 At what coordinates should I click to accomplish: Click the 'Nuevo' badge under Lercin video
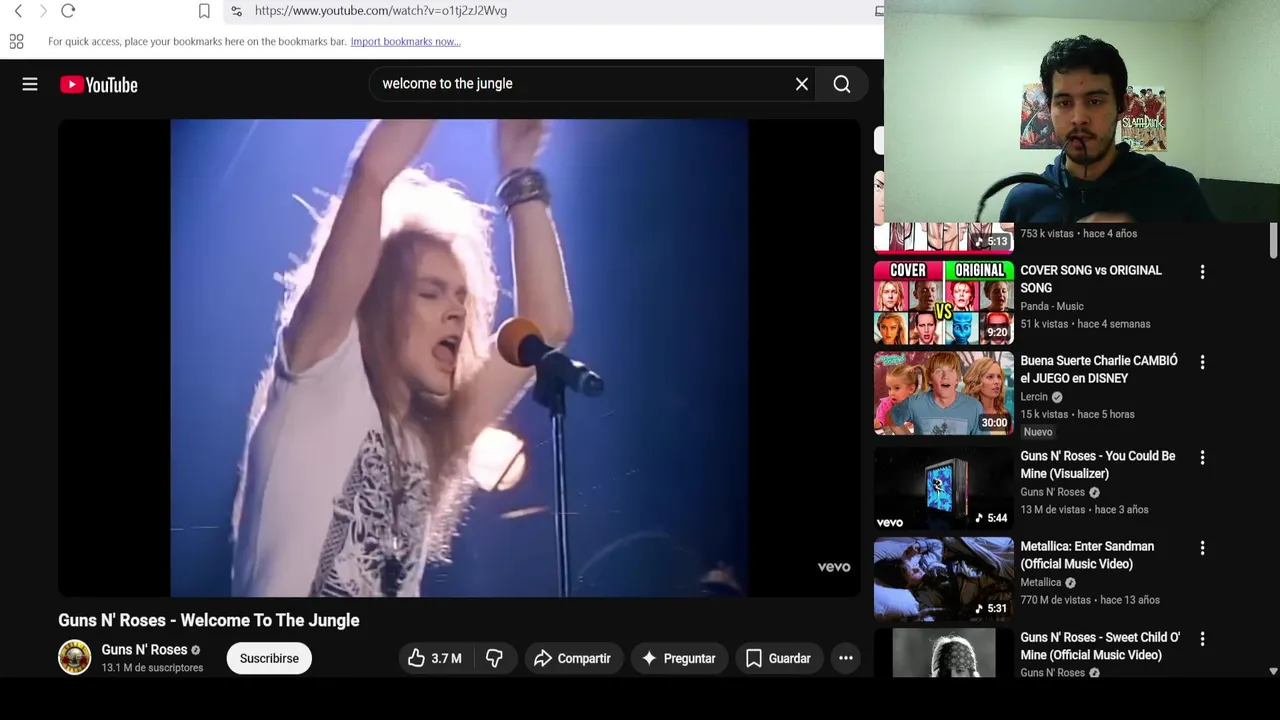pos(1038,432)
